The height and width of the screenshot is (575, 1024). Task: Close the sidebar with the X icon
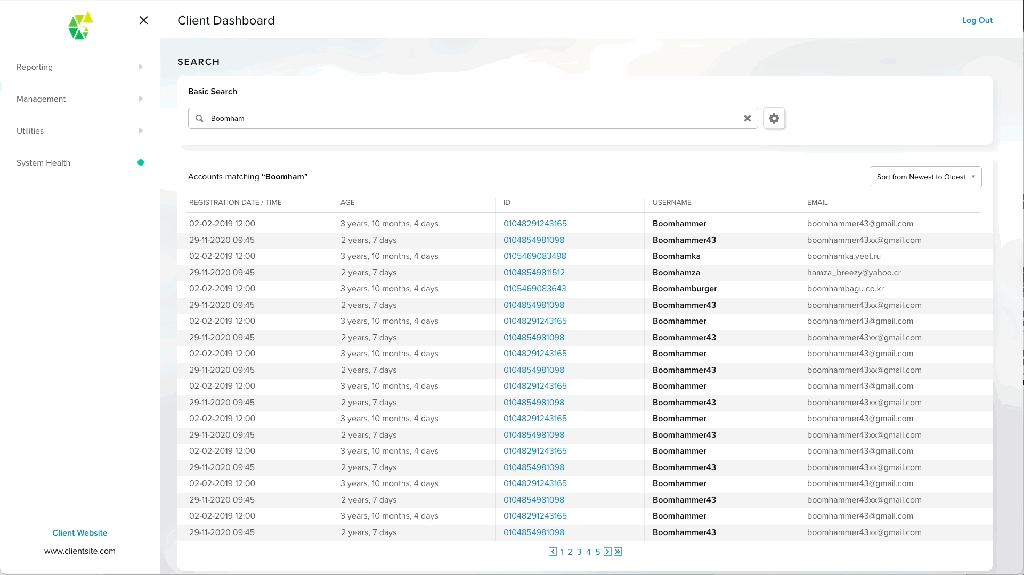coord(144,20)
